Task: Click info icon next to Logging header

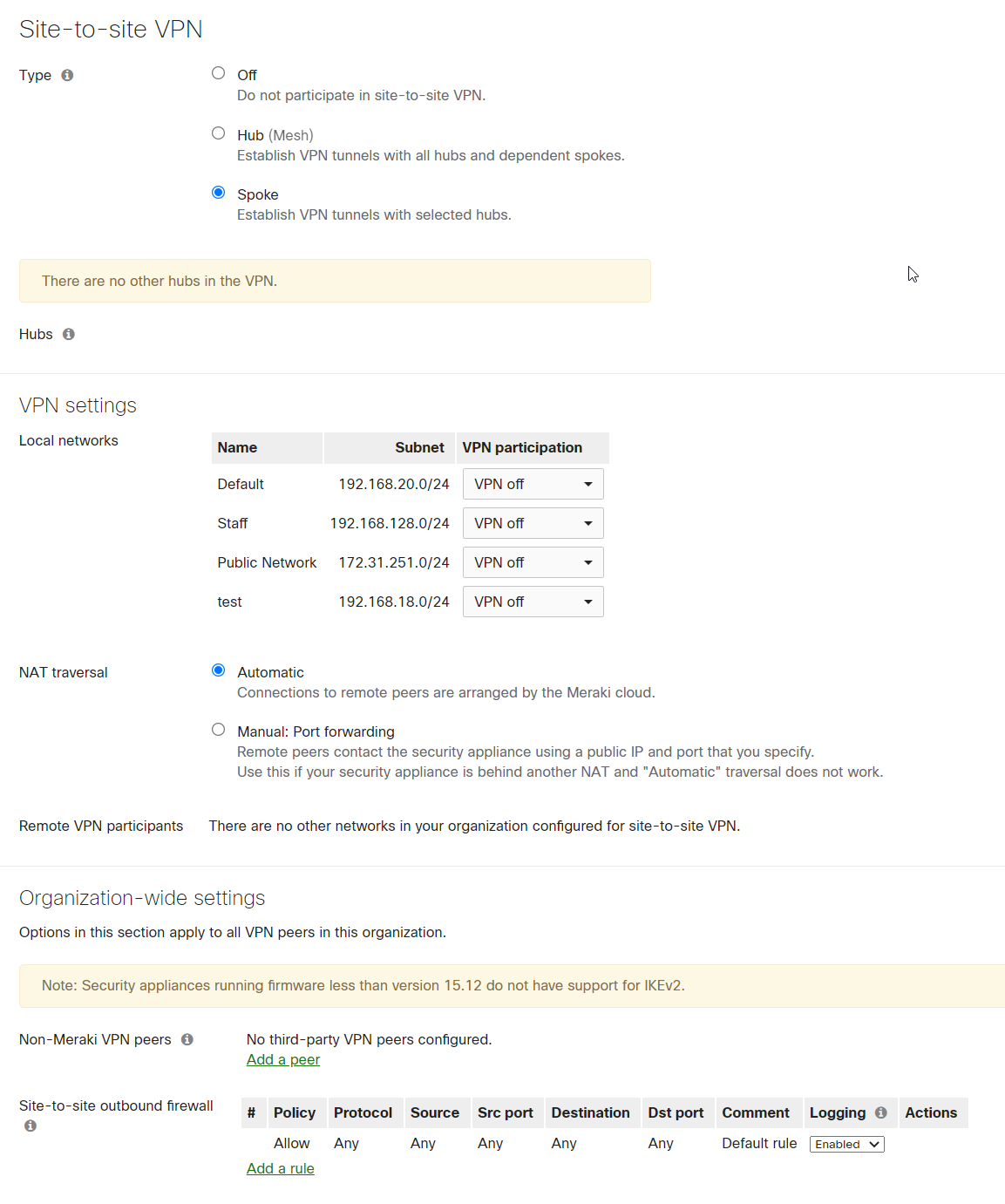Action: (x=881, y=1112)
